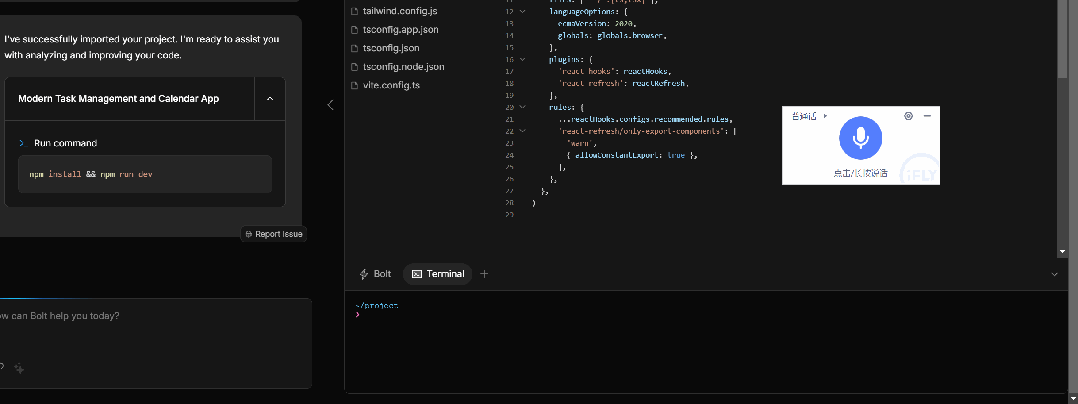Add a new terminal with plus icon
Image resolution: width=1078 pixels, height=404 pixels.
tap(484, 273)
